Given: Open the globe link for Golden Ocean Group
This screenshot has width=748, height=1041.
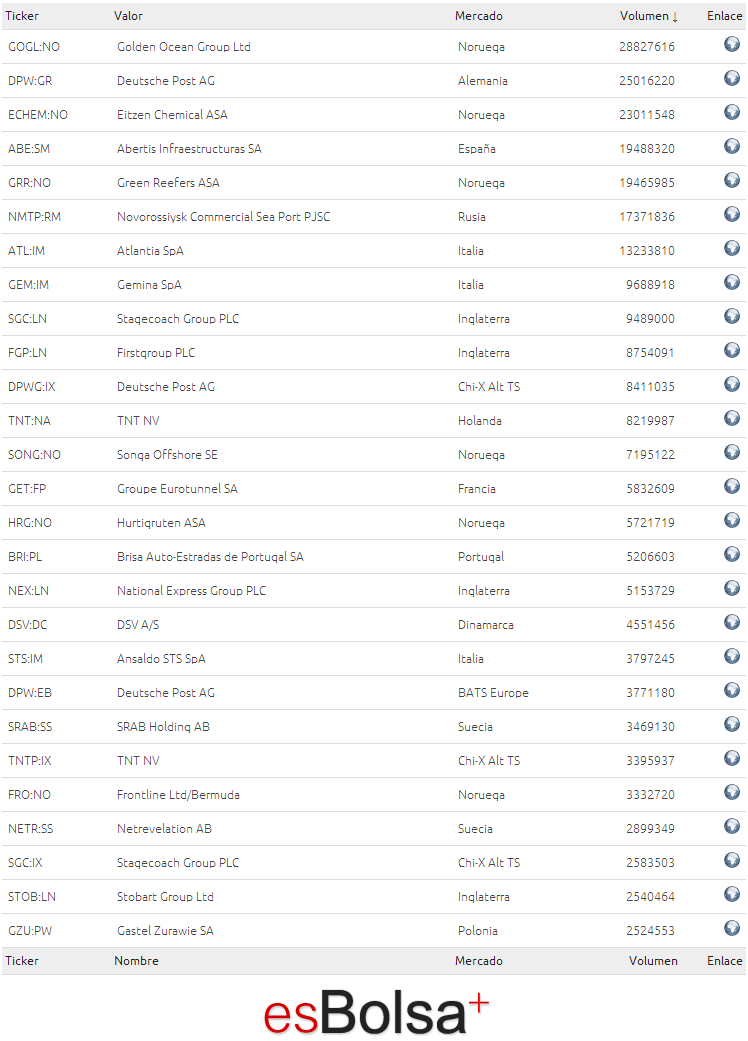Looking at the screenshot, I should tap(731, 44).
